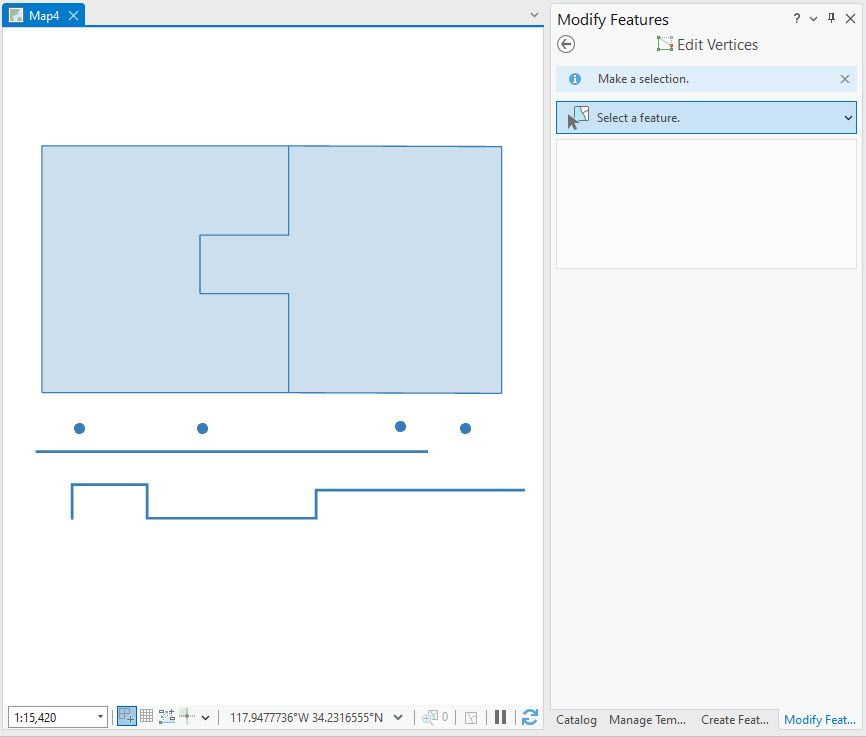Click the second point from the left
The width and height of the screenshot is (866, 737).
(x=203, y=428)
